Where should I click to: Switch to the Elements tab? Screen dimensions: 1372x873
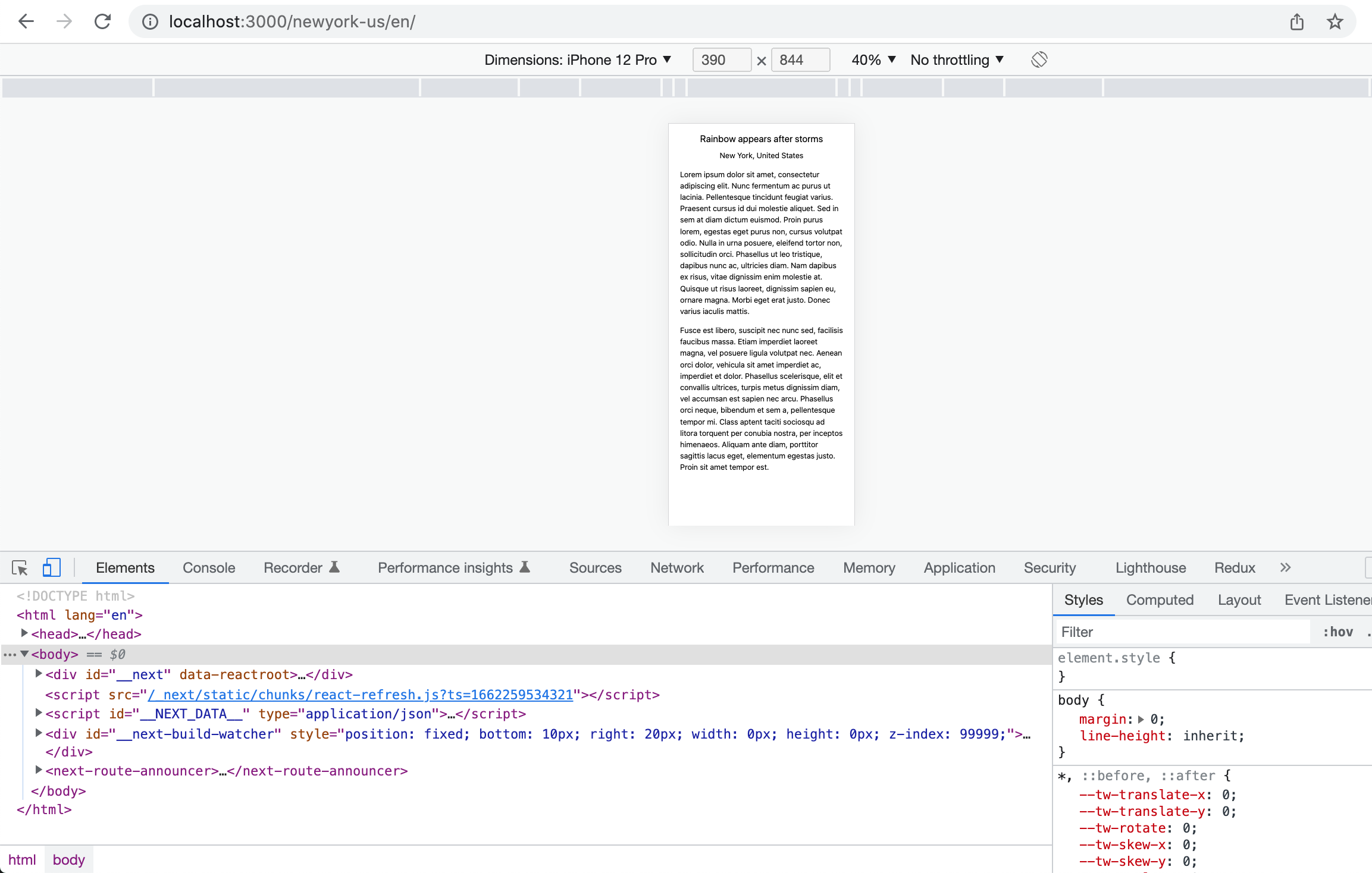(125, 568)
